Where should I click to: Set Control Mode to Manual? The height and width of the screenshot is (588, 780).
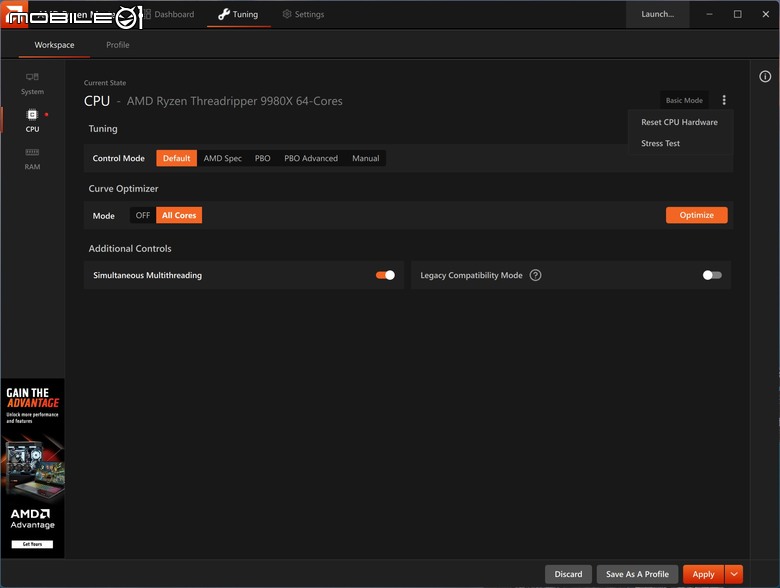[366, 158]
